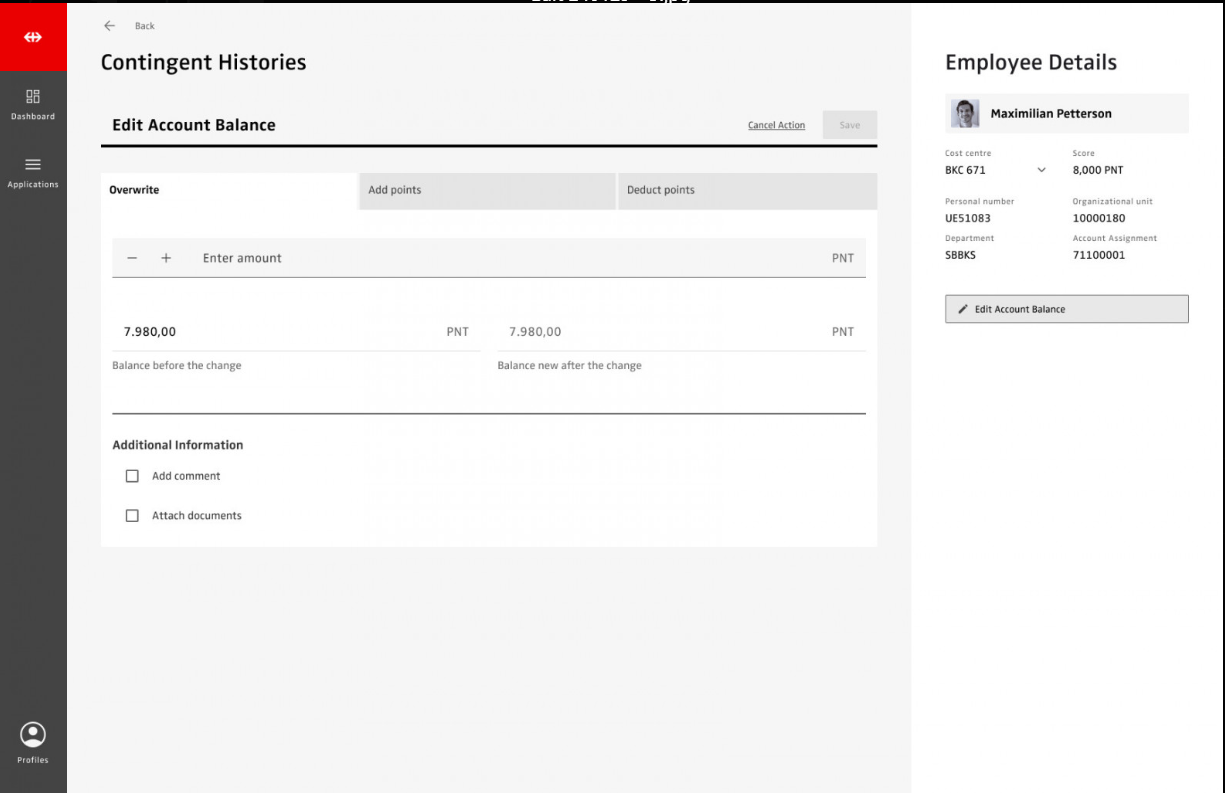Click the Enter amount input field
The height and width of the screenshot is (793, 1225).
tap(500, 258)
